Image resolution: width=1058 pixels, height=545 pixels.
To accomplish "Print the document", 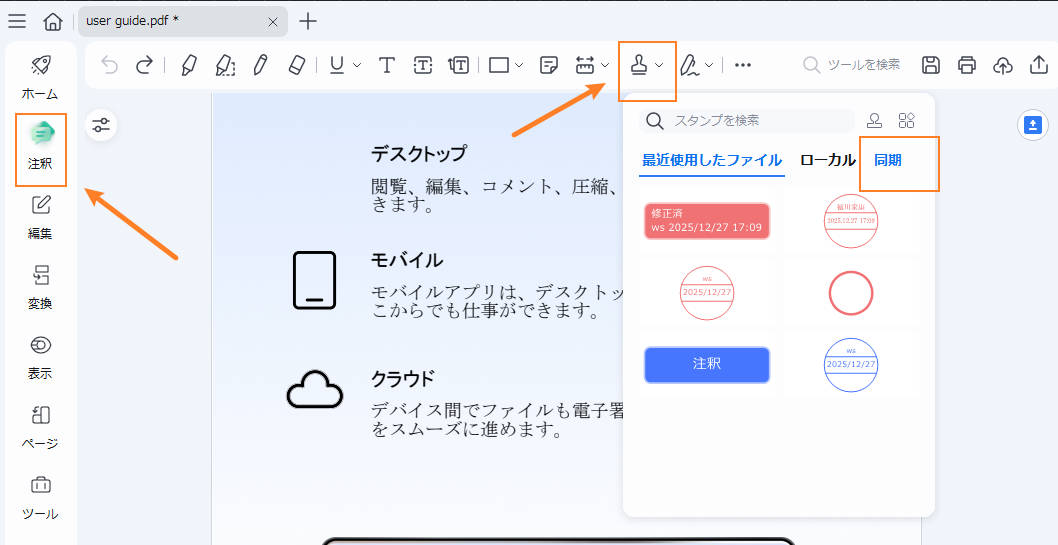I will click(x=967, y=65).
